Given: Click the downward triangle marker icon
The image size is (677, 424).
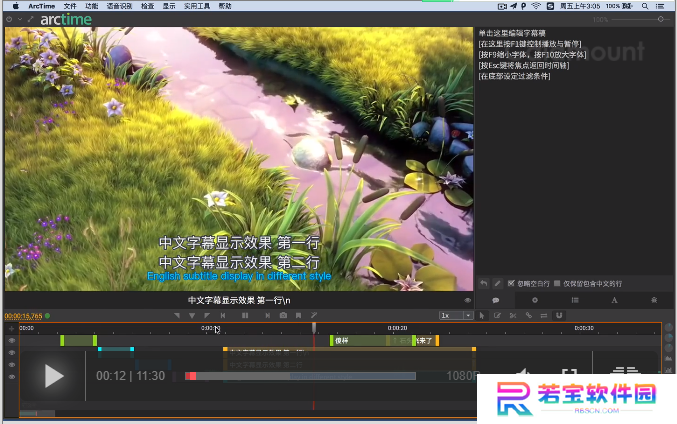Looking at the screenshot, I should [x=192, y=316].
